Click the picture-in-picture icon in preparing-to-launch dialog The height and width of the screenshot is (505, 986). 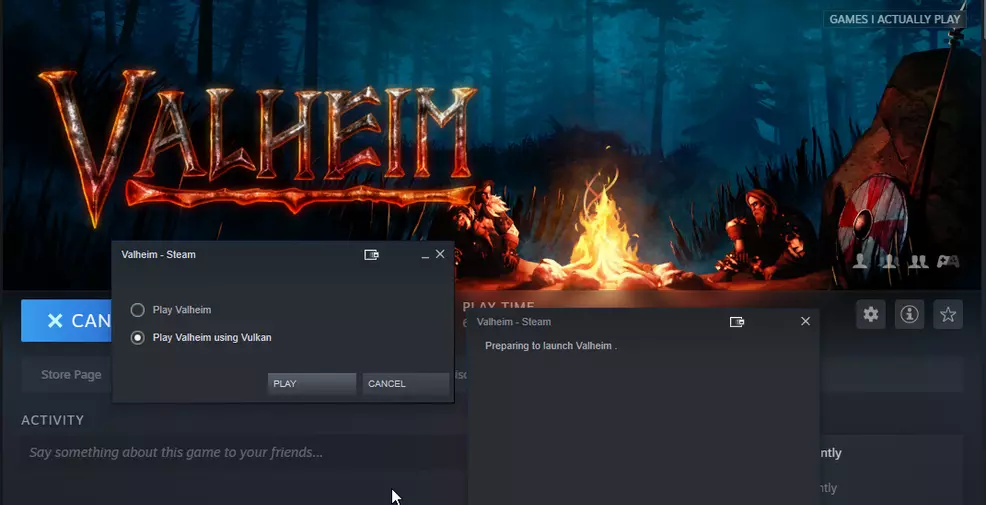[738, 322]
